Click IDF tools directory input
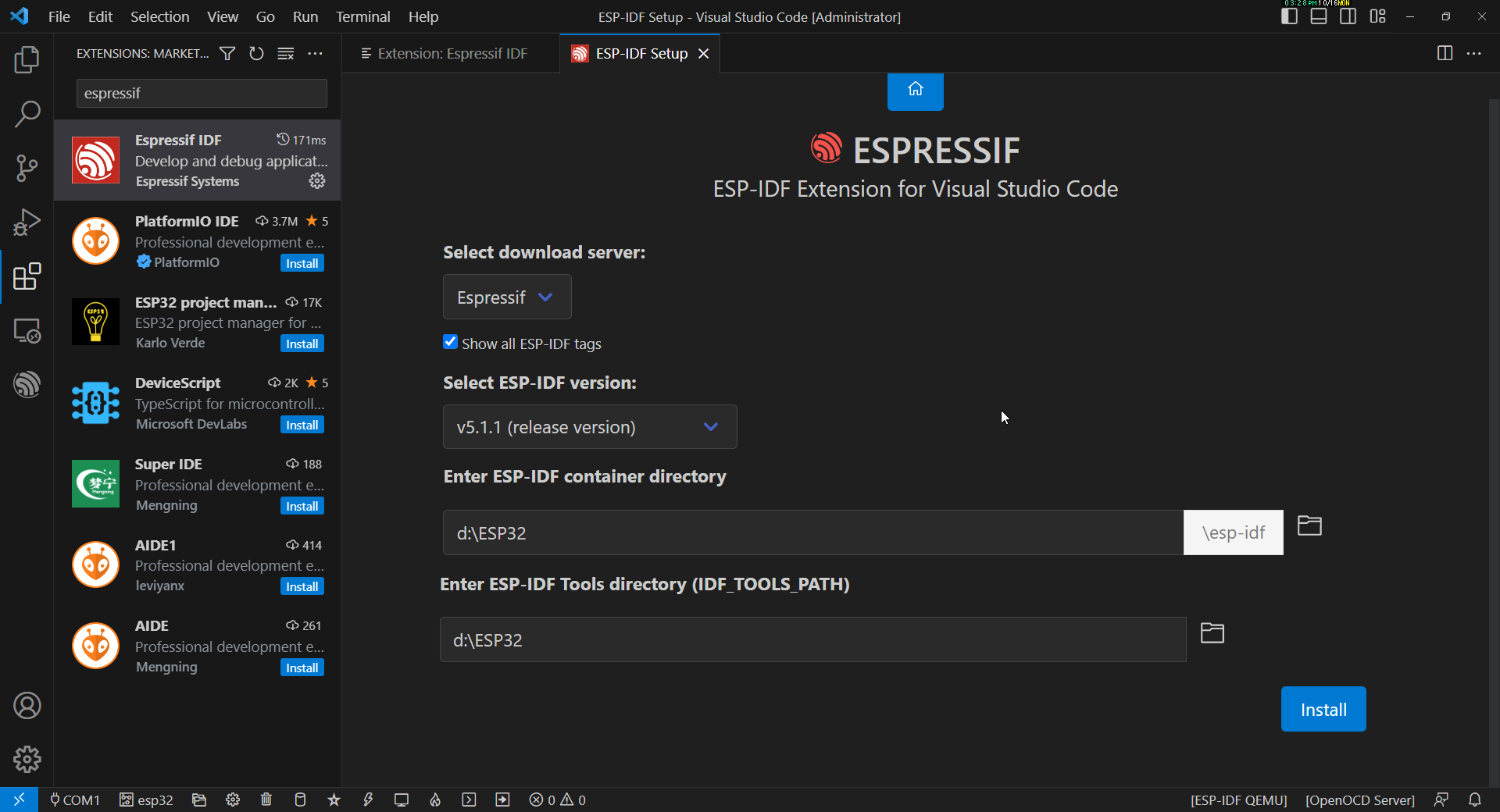This screenshot has width=1500, height=812. (813, 639)
